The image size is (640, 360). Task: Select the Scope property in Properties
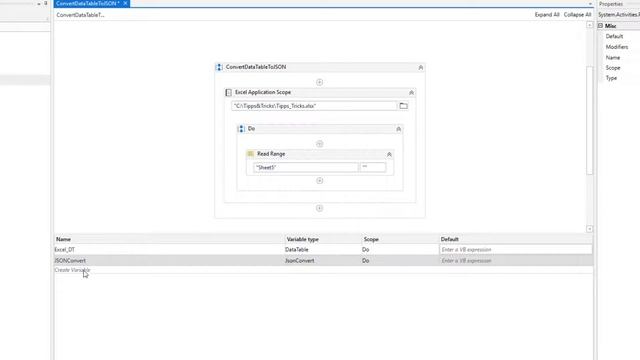point(613,68)
